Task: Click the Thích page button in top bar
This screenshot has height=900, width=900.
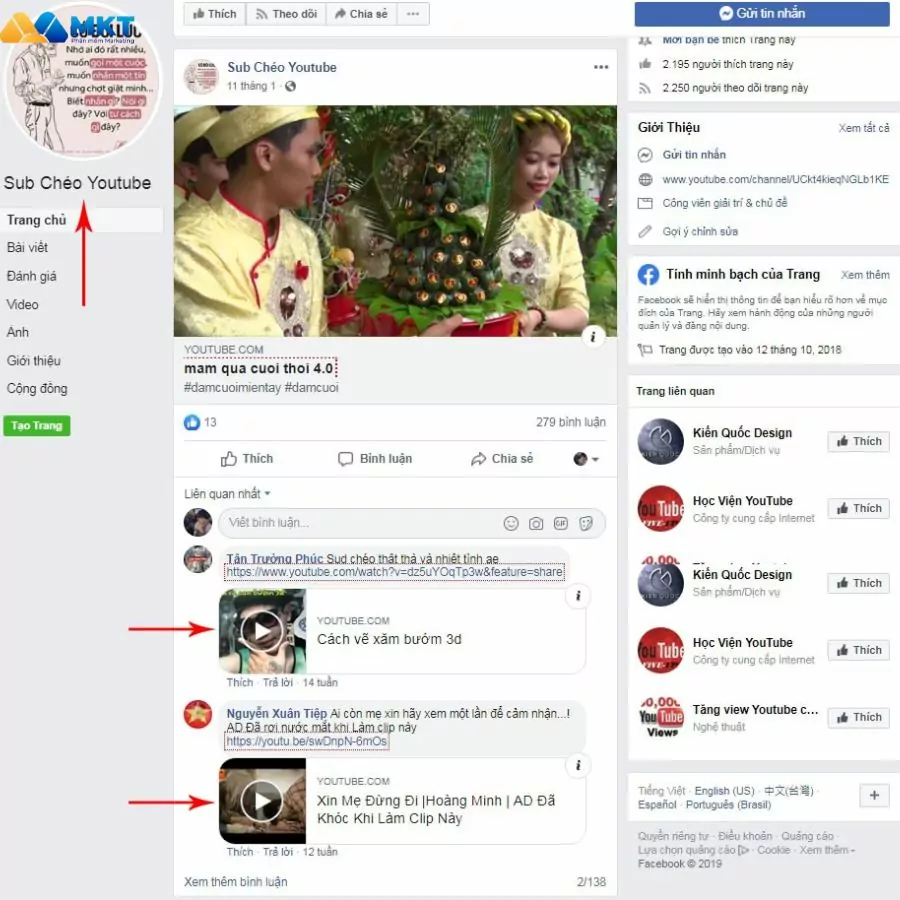Action: (215, 14)
